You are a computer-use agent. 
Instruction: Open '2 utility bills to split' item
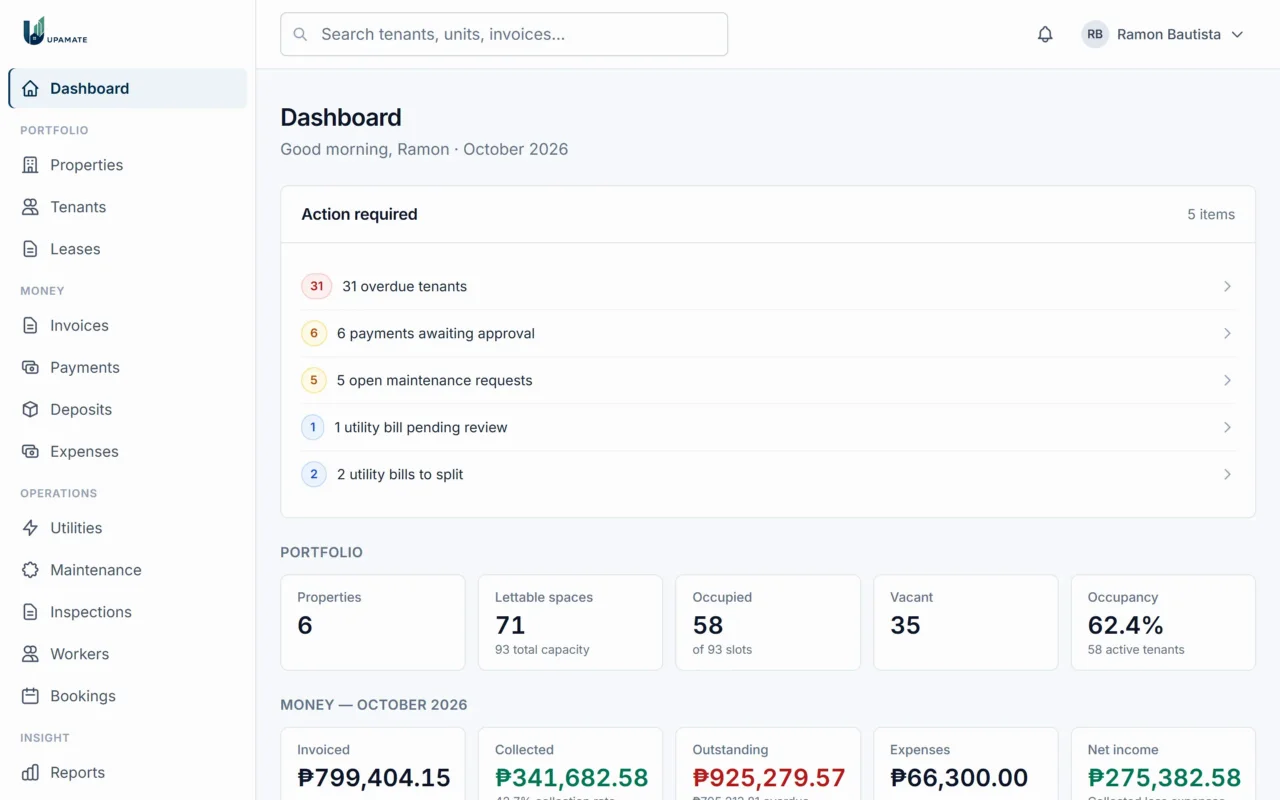click(768, 474)
